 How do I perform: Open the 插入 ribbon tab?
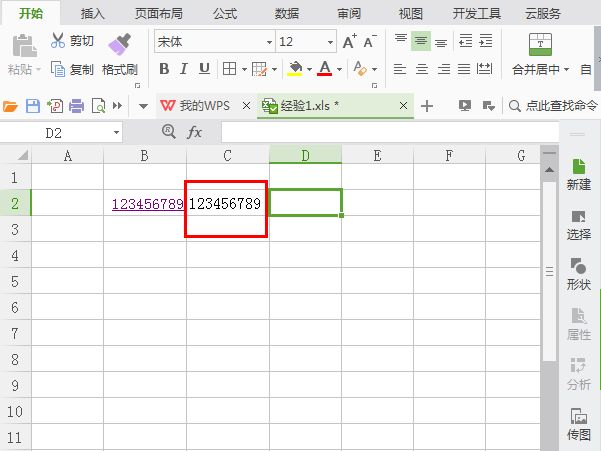click(x=92, y=14)
